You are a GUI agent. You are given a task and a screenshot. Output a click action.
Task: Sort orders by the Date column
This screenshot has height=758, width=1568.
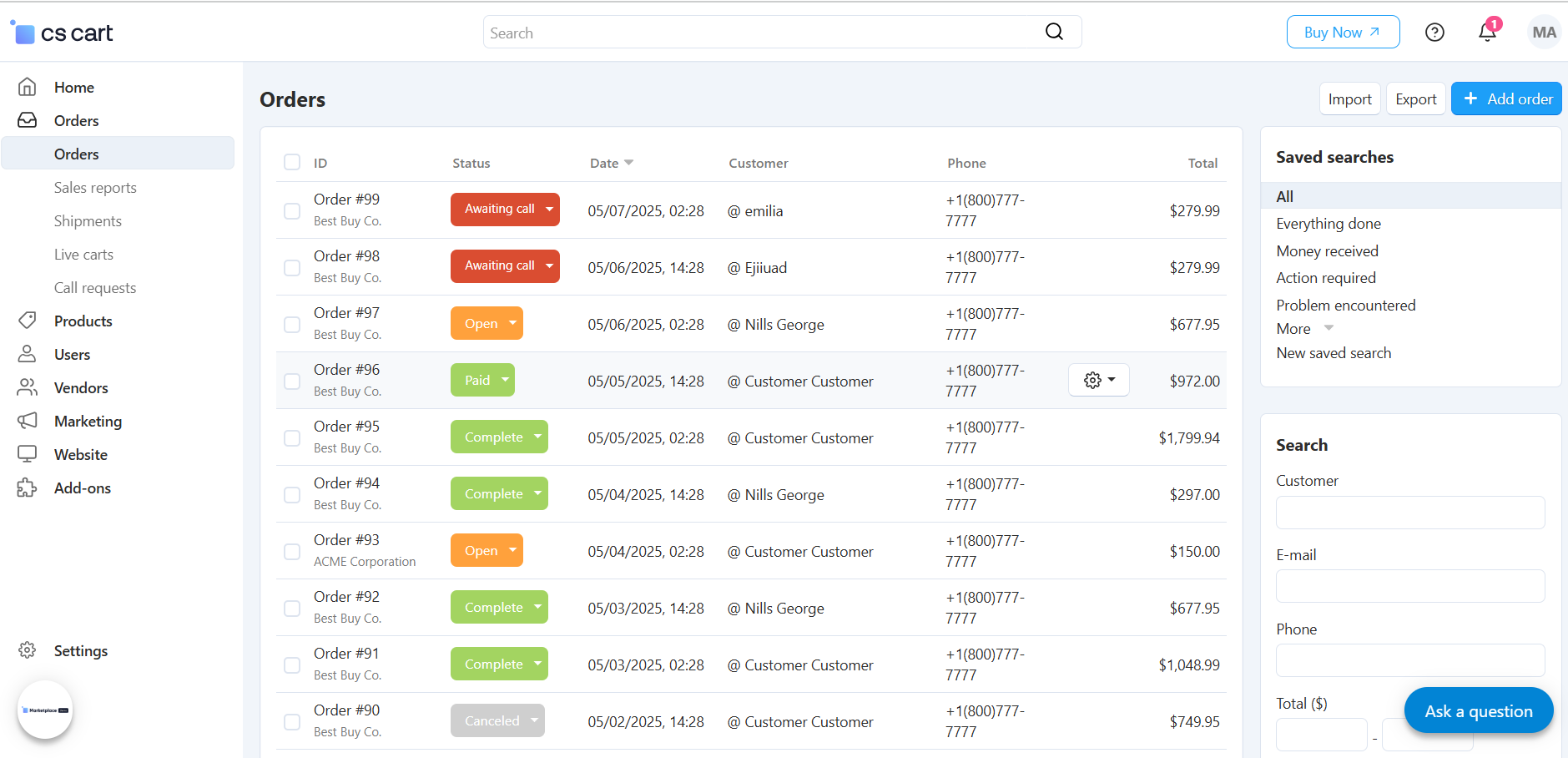click(x=611, y=163)
